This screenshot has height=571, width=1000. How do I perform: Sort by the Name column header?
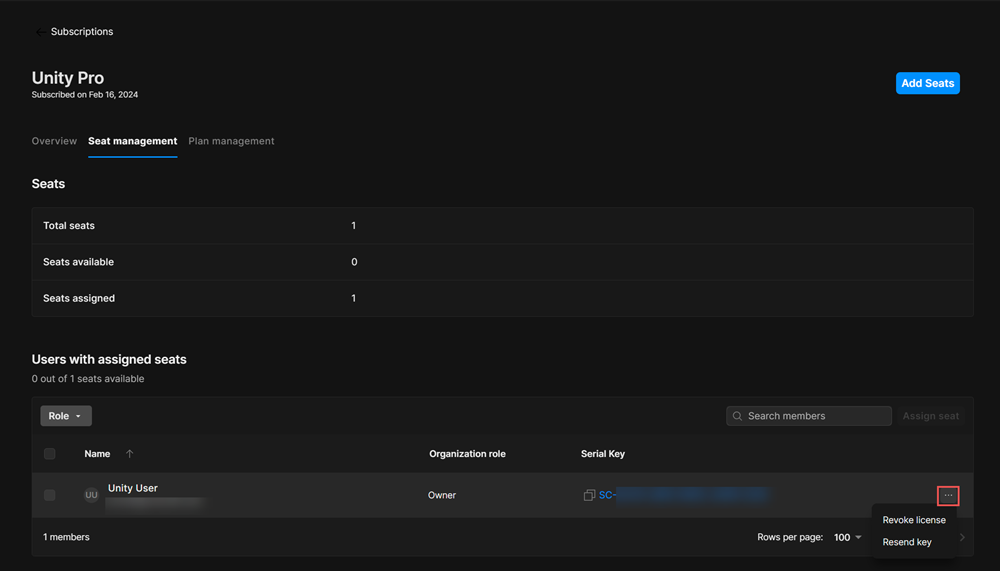[x=97, y=454]
